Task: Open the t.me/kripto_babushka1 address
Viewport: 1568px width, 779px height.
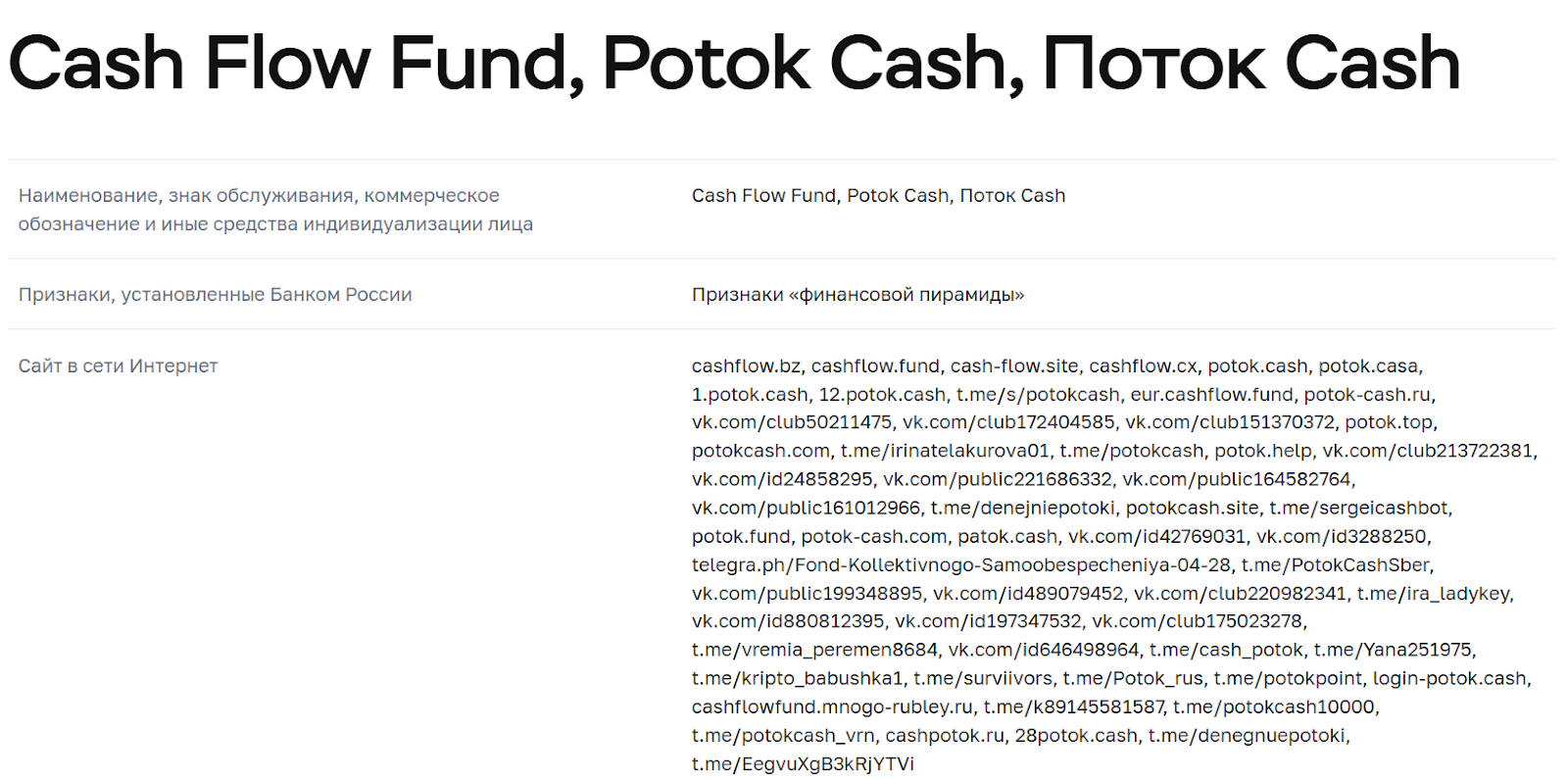Action: pyautogui.click(x=797, y=678)
